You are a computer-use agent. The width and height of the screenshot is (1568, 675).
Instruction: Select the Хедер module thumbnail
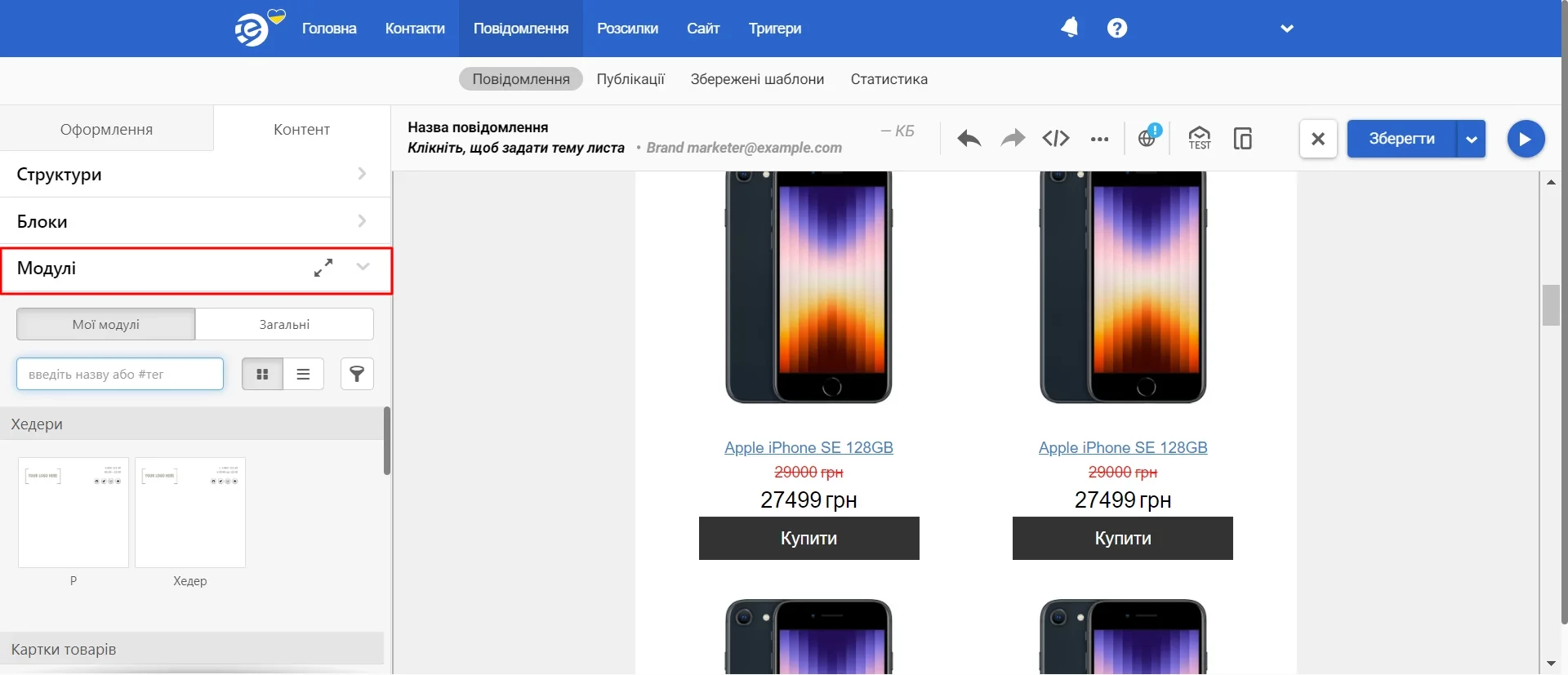pyautogui.click(x=190, y=513)
